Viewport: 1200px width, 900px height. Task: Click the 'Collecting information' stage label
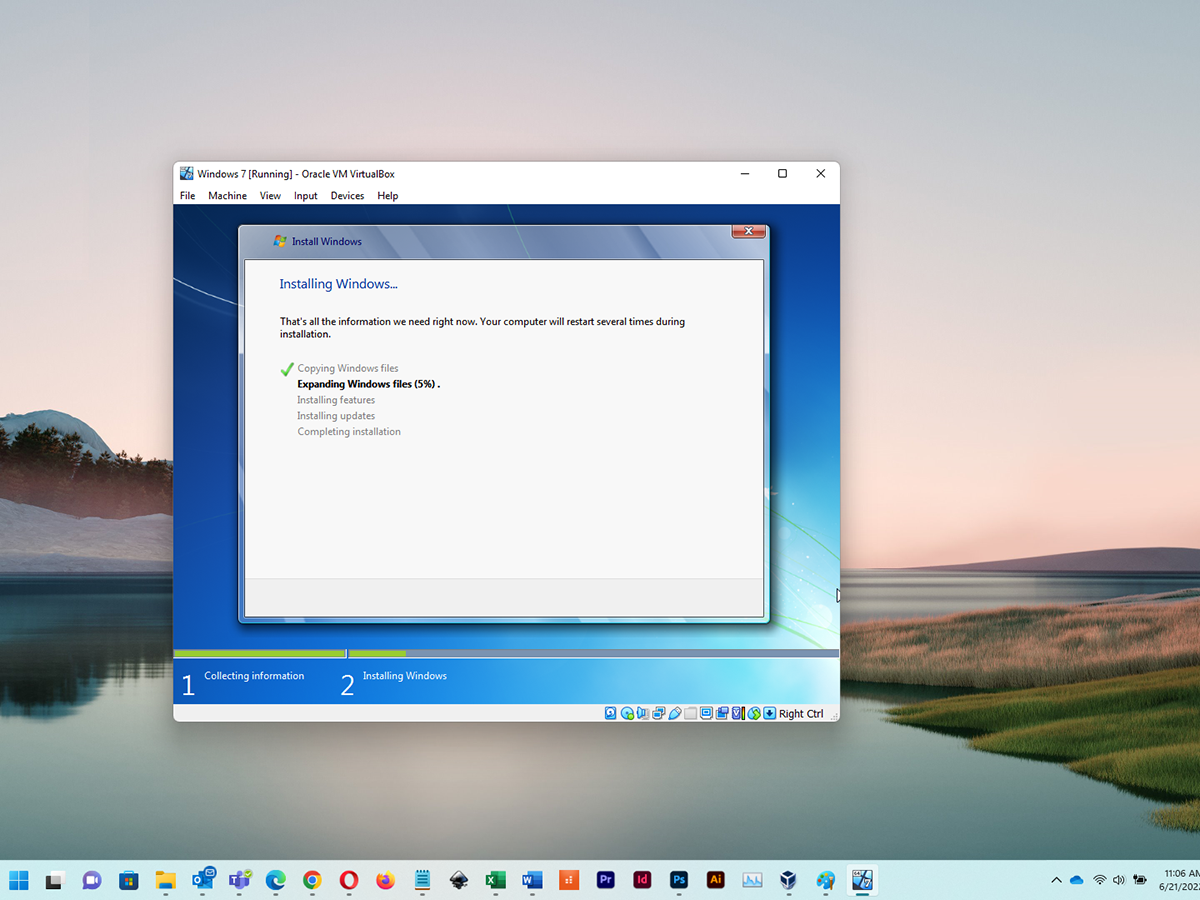[254, 676]
